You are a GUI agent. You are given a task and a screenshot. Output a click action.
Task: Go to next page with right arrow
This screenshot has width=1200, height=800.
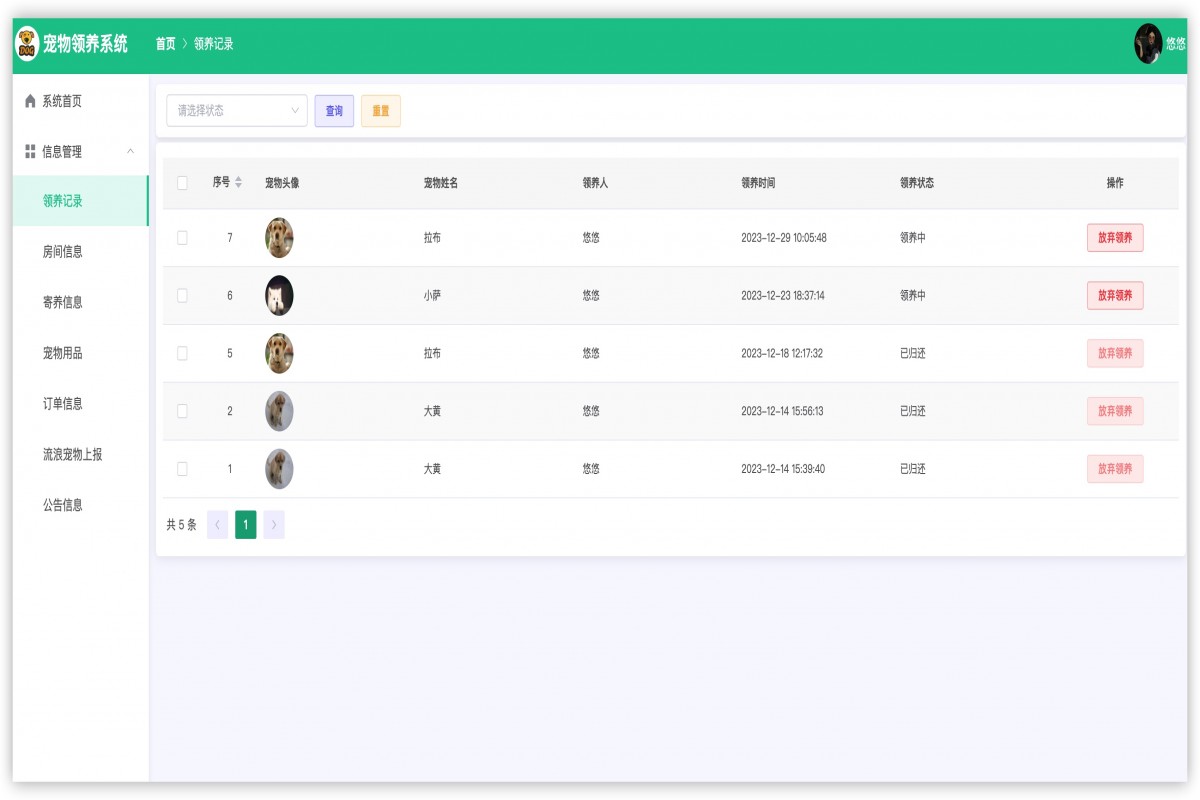click(x=274, y=524)
